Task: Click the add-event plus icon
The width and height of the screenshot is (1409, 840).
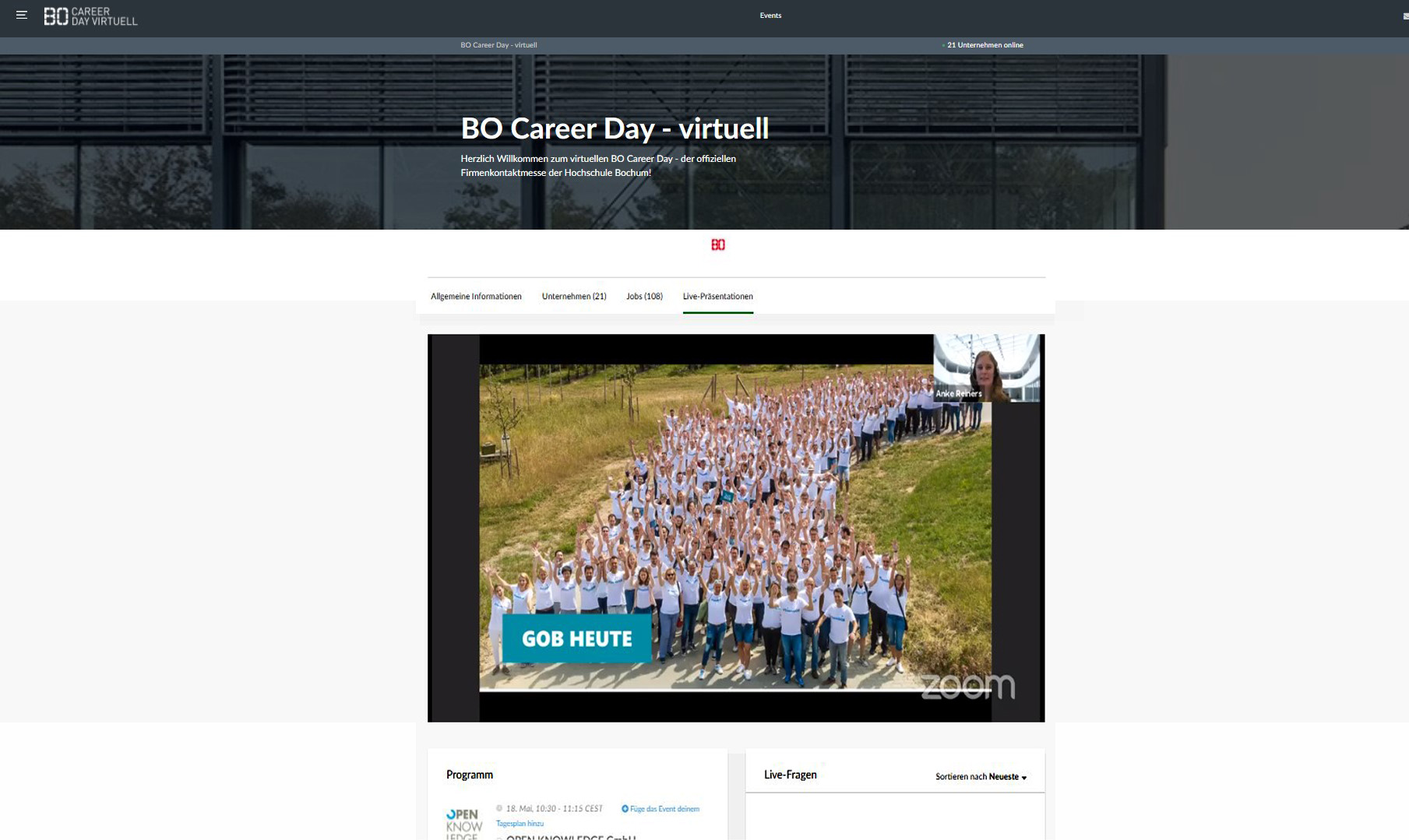Action: pyautogui.click(x=625, y=809)
